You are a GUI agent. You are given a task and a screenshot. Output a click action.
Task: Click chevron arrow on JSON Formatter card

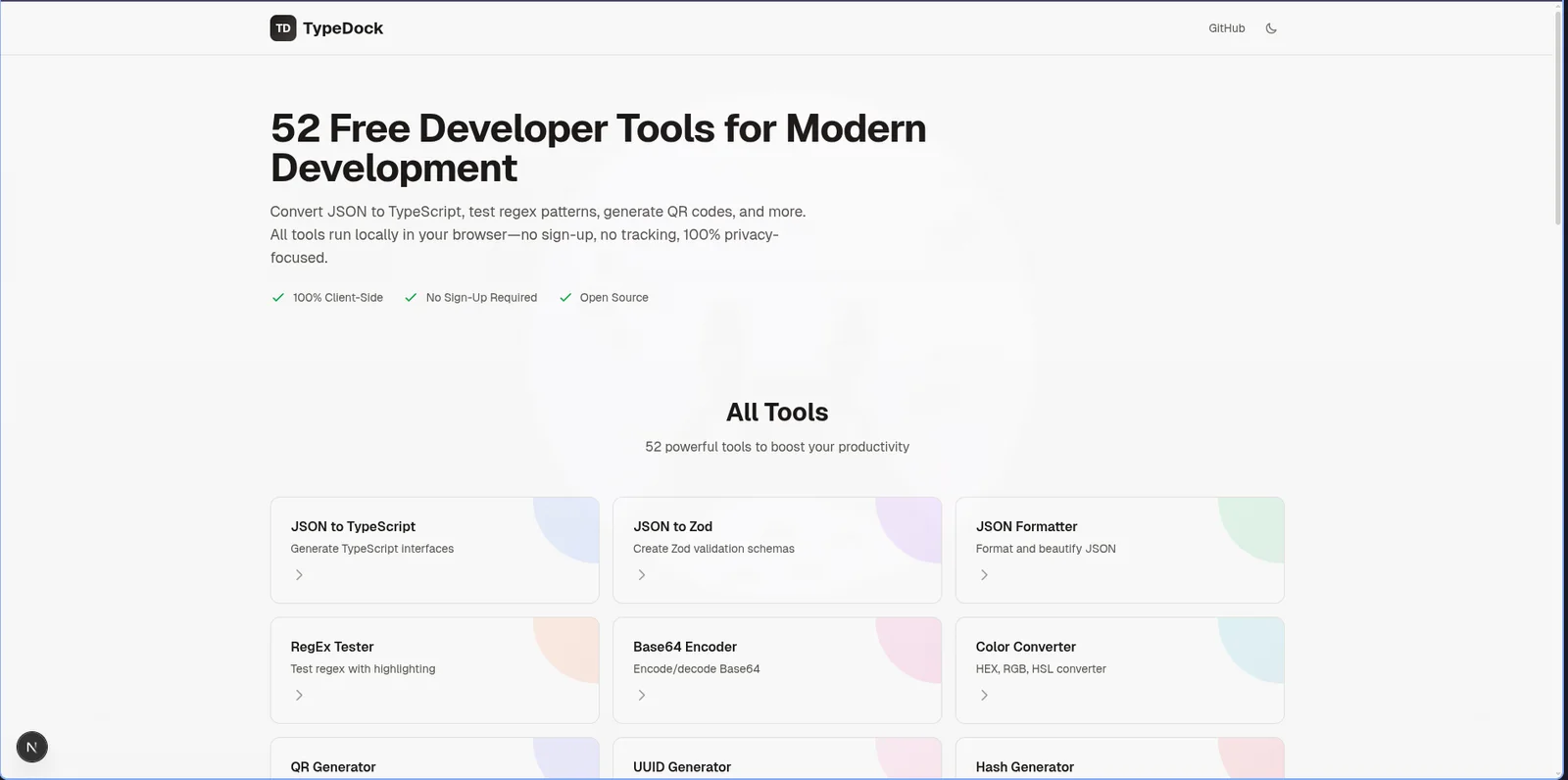[x=984, y=575]
